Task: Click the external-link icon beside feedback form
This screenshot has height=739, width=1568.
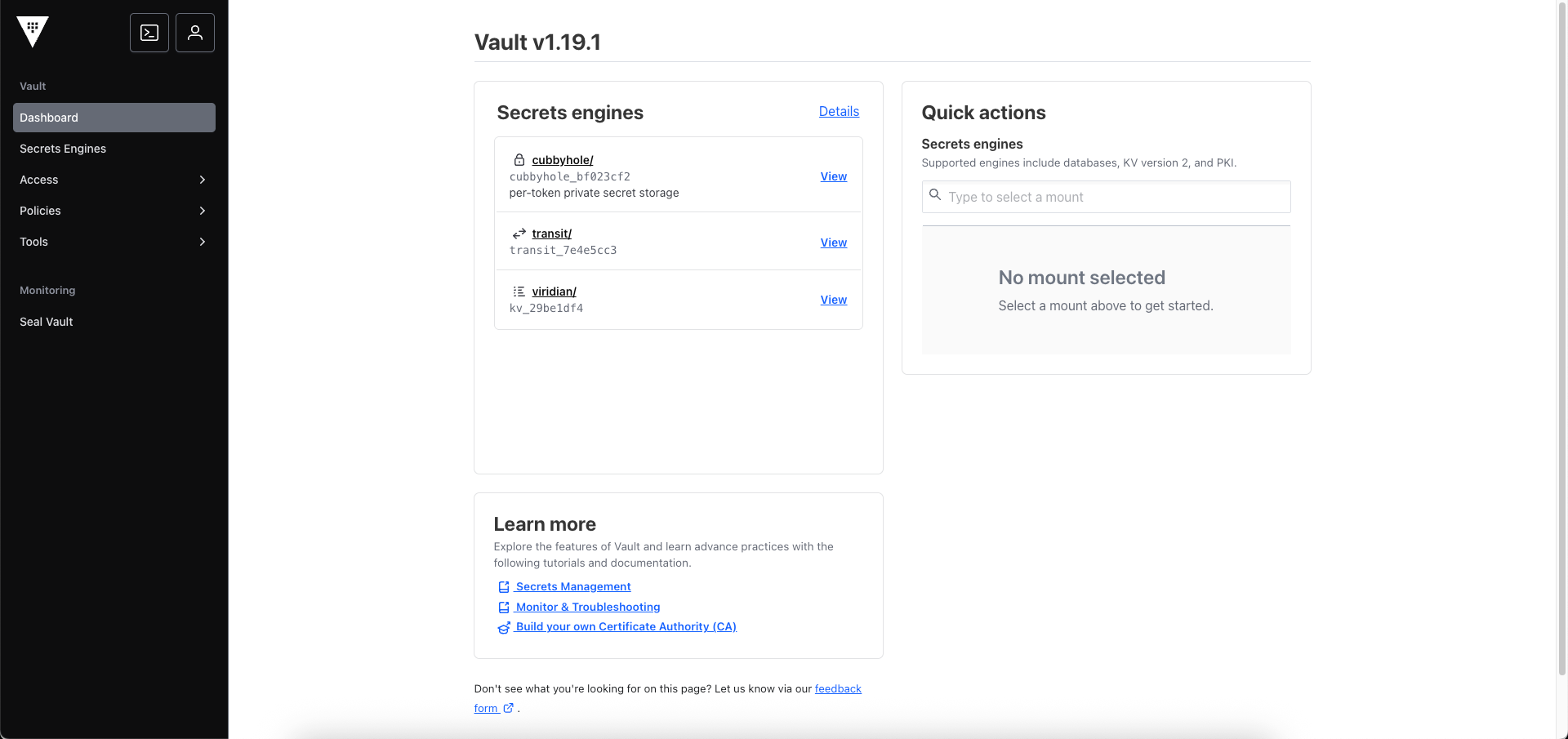Action: [x=508, y=708]
